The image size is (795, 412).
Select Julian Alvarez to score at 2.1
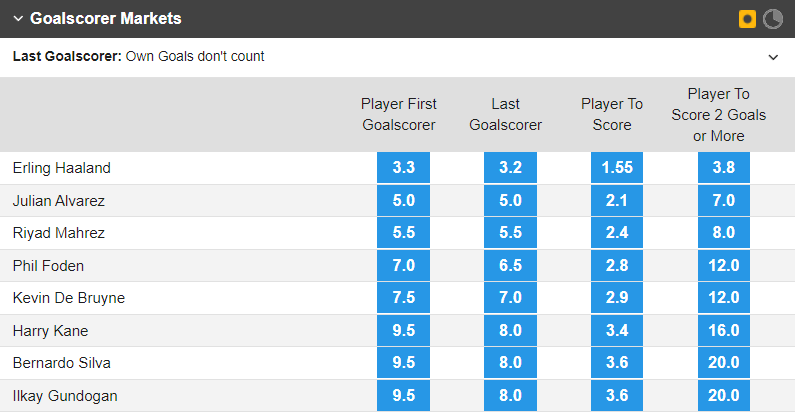coord(617,200)
